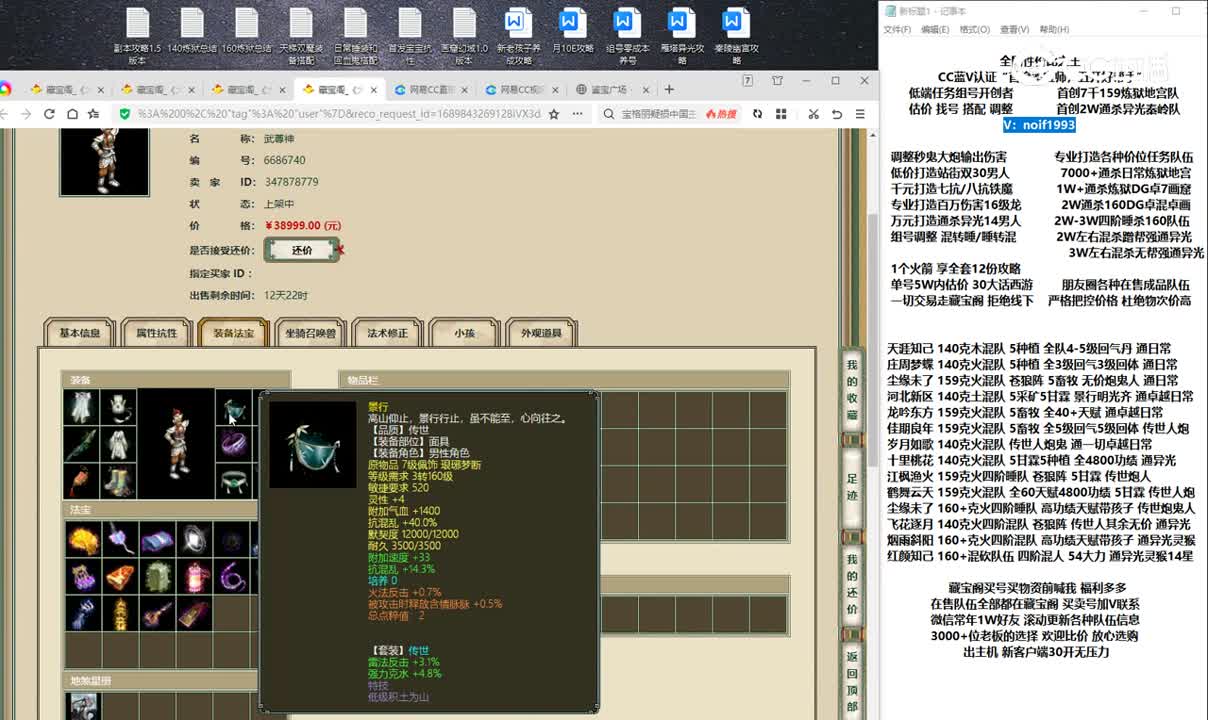The height and width of the screenshot is (720, 1208).
Task: Switch to the 小孩 tab
Action: tap(464, 333)
